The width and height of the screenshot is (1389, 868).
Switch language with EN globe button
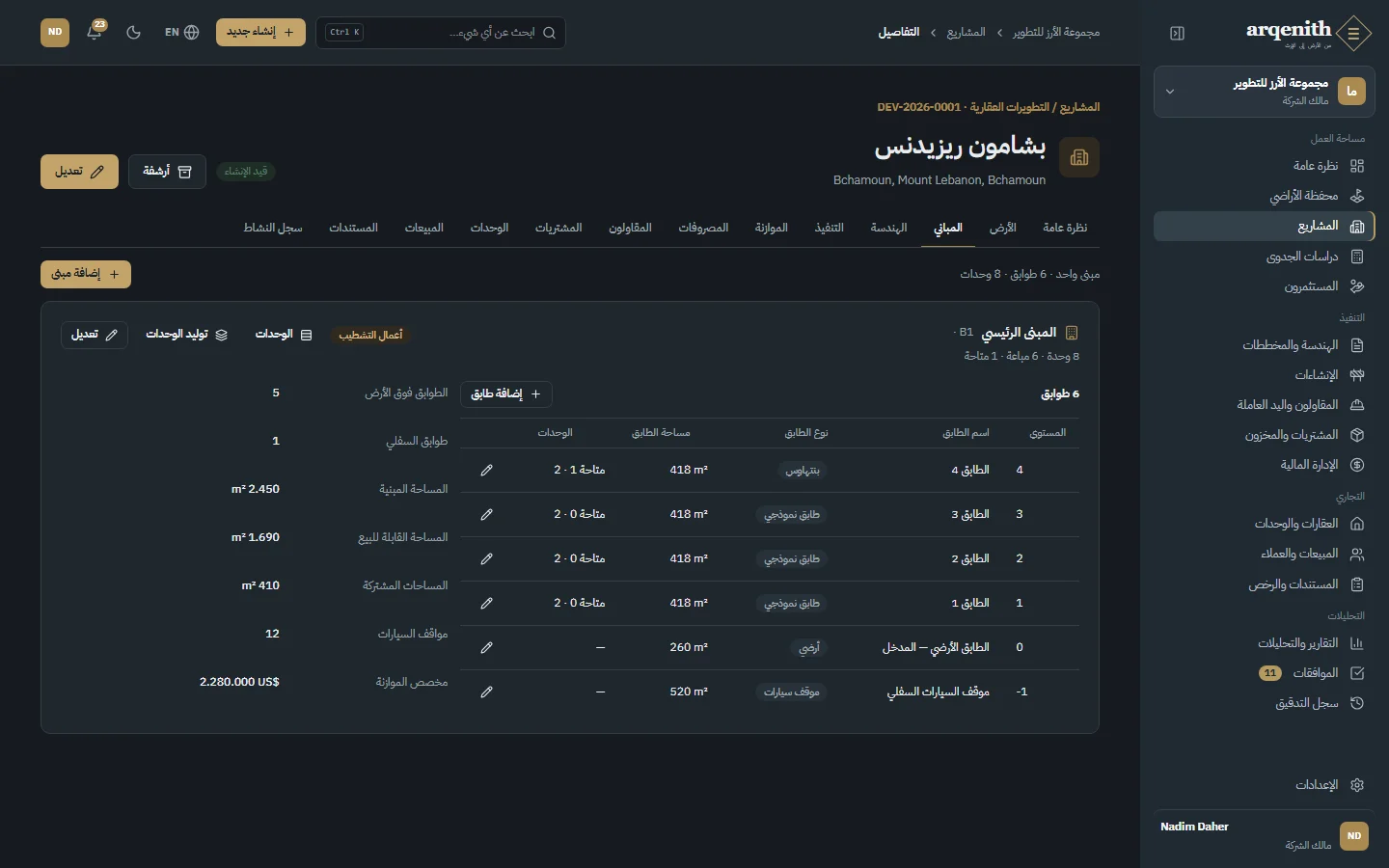(181, 32)
